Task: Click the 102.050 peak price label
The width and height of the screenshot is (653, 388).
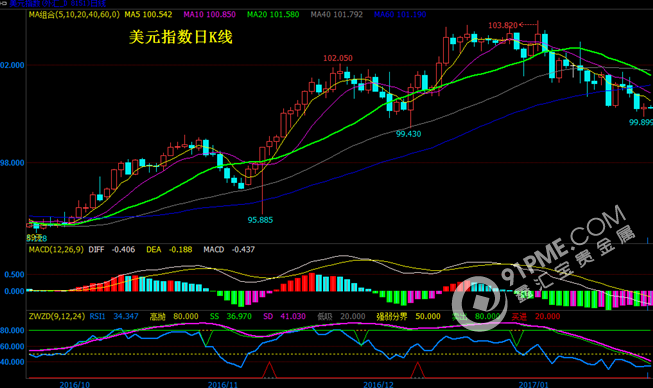Action: click(338, 58)
